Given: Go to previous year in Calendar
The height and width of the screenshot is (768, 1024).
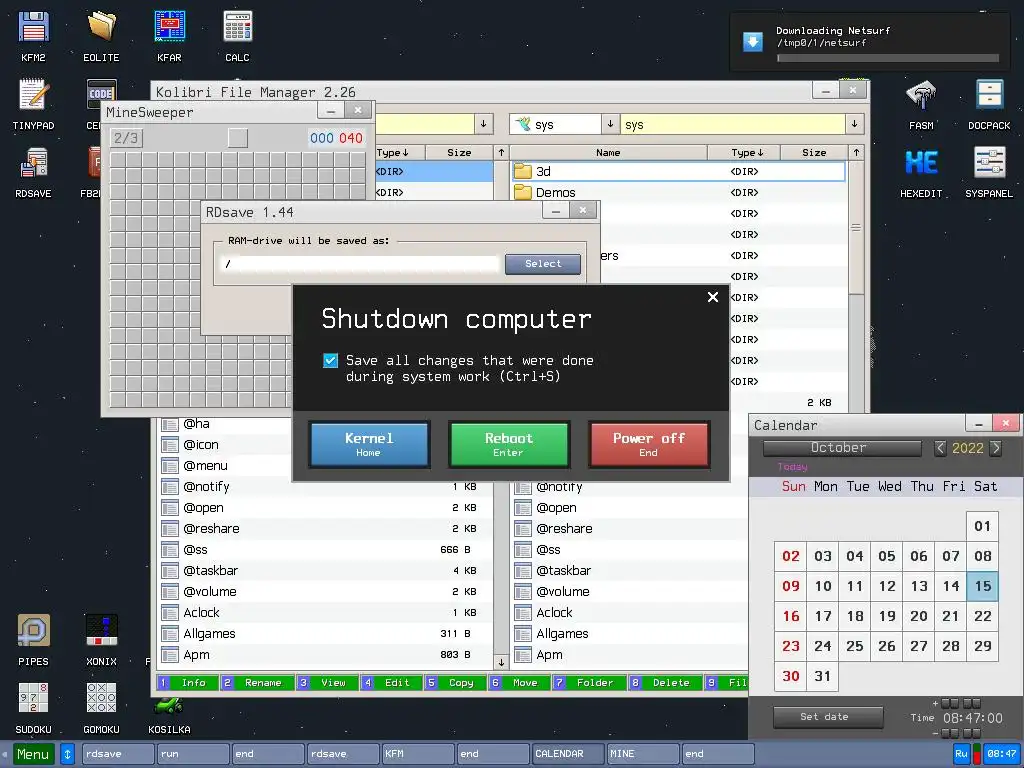Looking at the screenshot, I should pos(940,448).
